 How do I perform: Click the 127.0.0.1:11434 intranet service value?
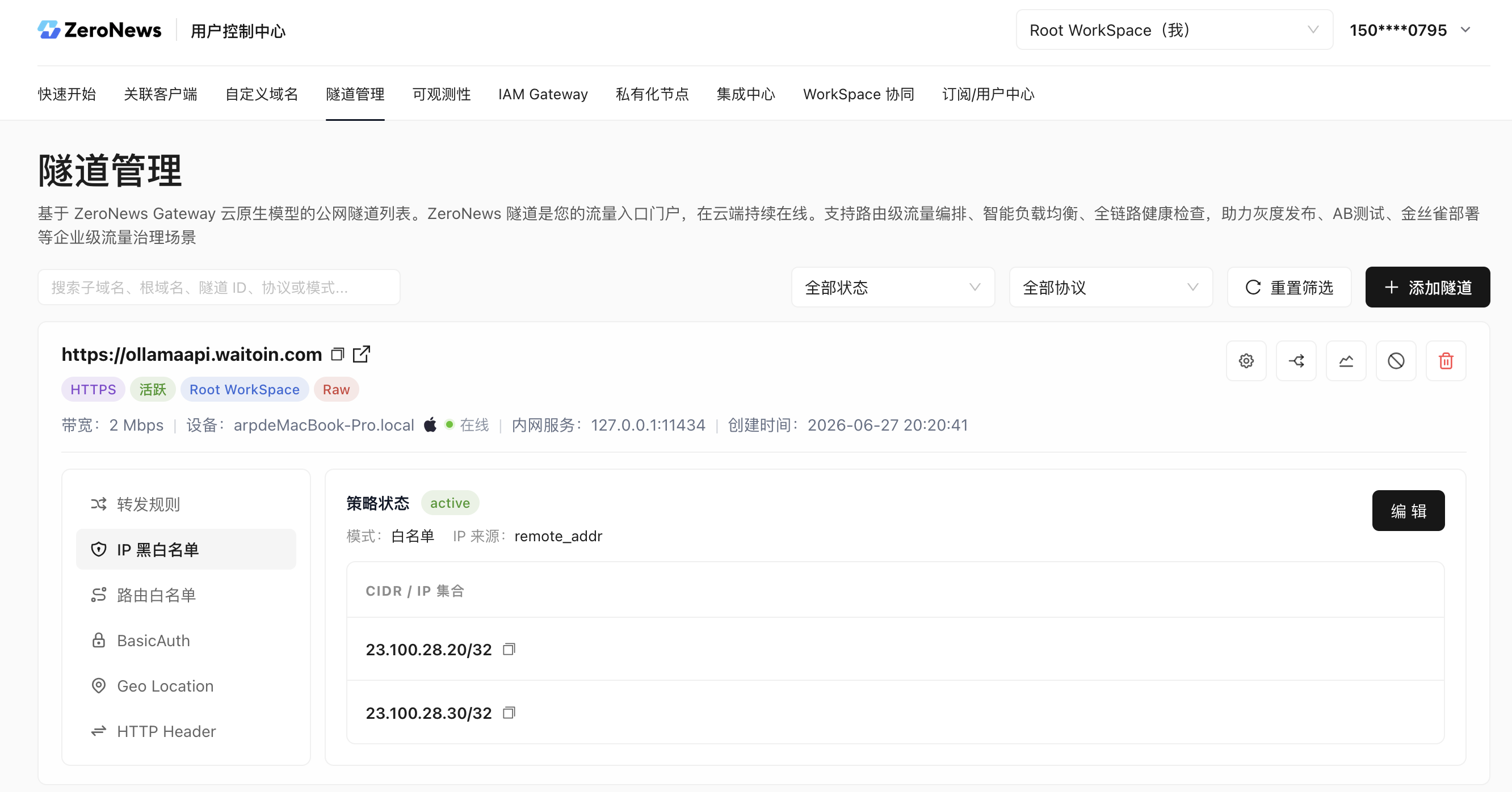(x=648, y=425)
